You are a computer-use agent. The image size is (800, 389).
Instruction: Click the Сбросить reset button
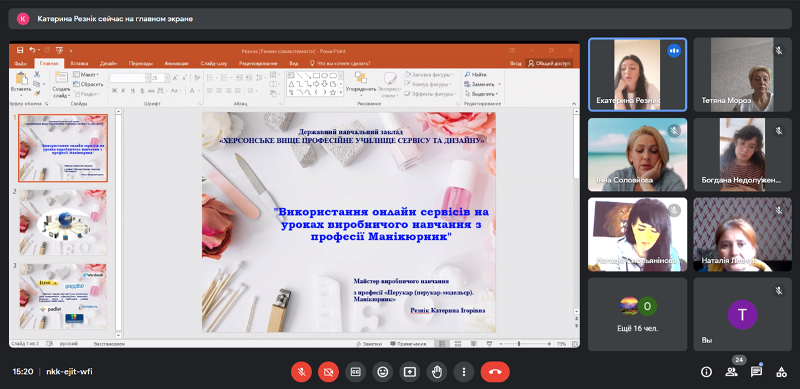click(x=88, y=84)
